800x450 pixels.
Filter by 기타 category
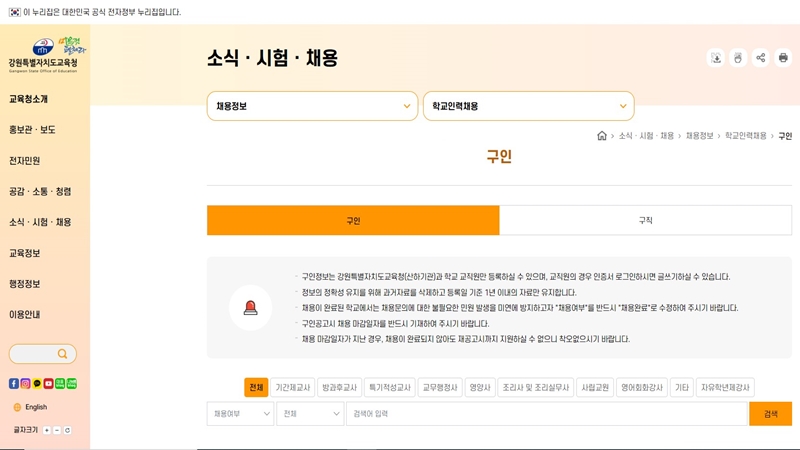(x=682, y=387)
